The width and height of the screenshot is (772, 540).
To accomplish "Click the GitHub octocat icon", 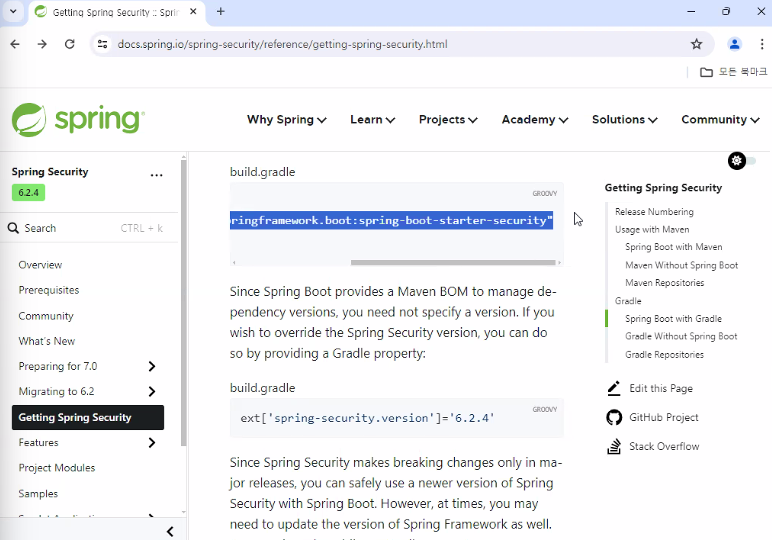I will [614, 417].
